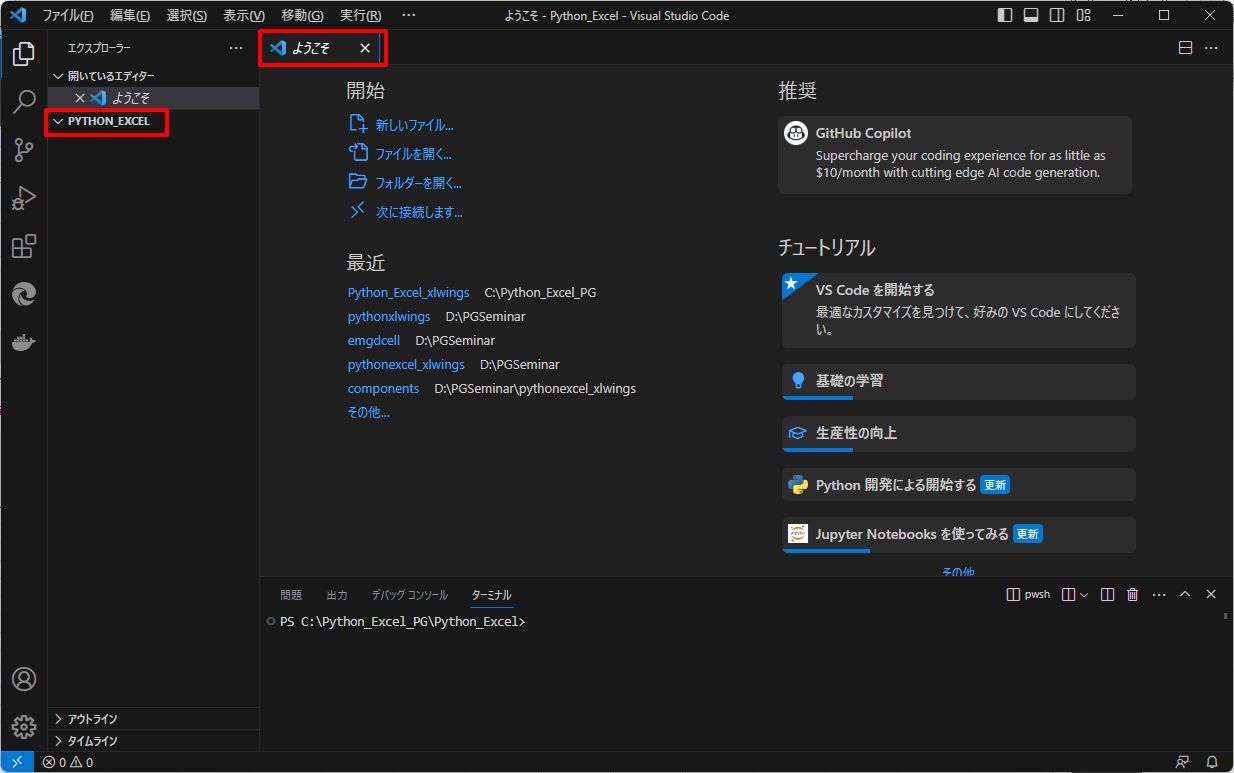Screen dimensions: 1234x773
Task: Click the feedback icon in status bar
Action: 1184,762
